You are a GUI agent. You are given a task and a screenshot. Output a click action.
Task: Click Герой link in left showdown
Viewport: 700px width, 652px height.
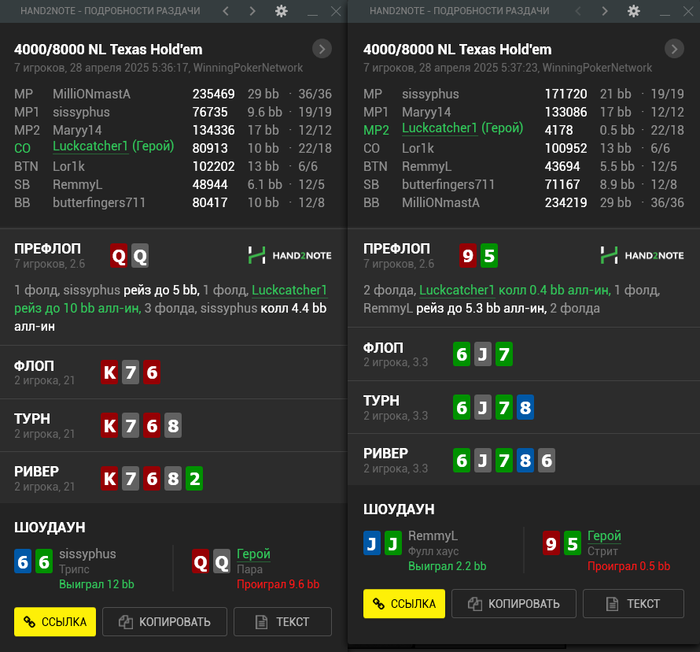(x=254, y=554)
